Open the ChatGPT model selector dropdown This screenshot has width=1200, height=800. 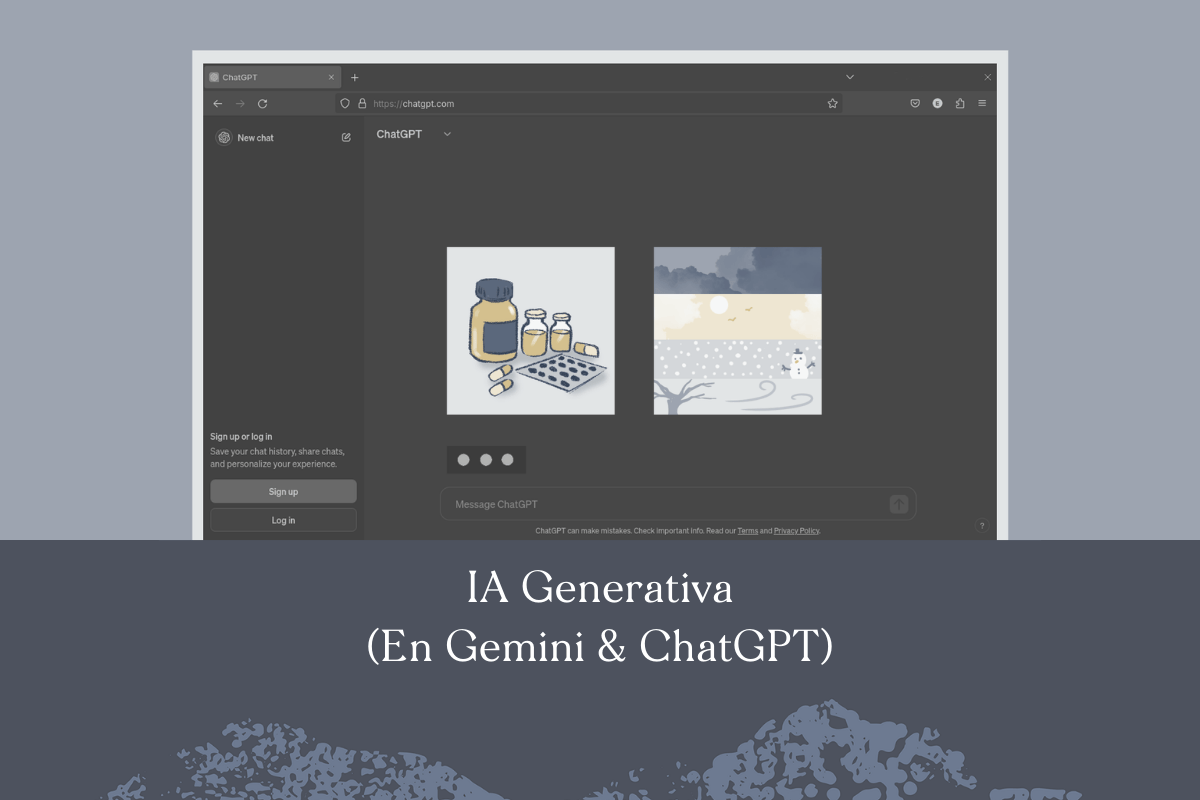tap(414, 134)
